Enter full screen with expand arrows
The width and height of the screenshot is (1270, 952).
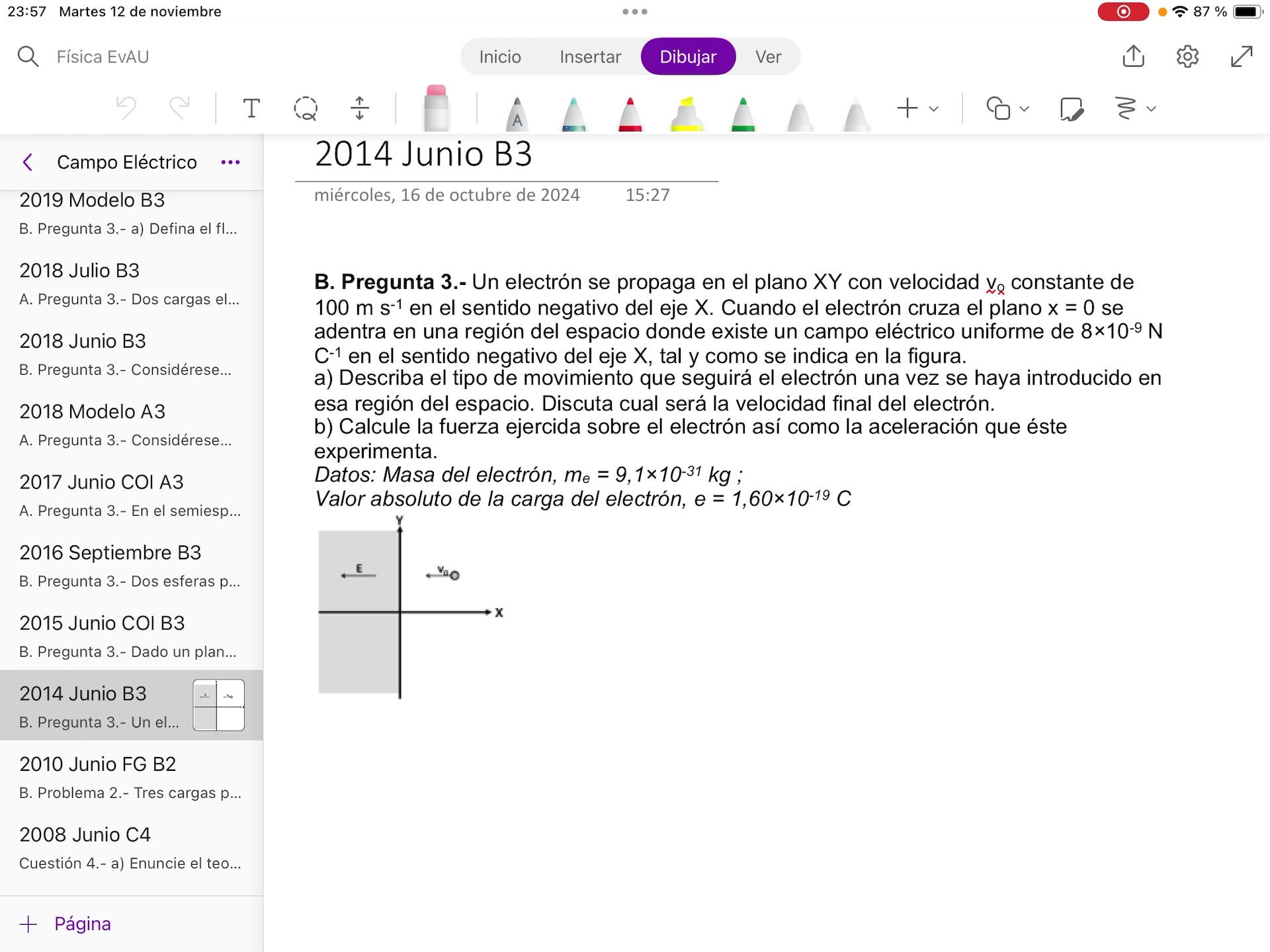(1242, 56)
